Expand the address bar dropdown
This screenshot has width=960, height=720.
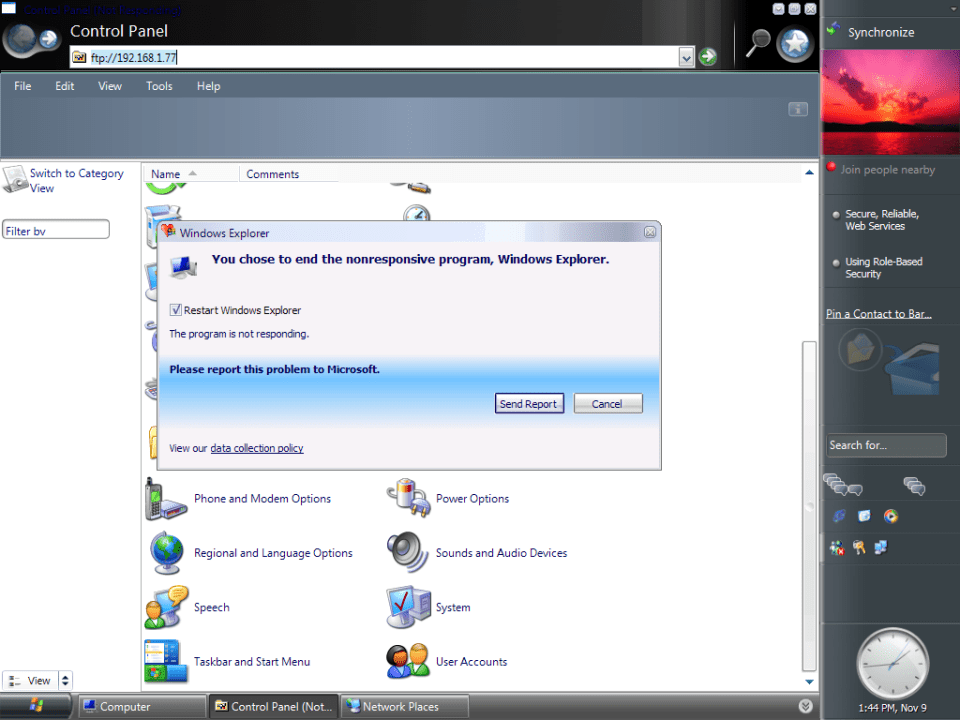[x=686, y=57]
